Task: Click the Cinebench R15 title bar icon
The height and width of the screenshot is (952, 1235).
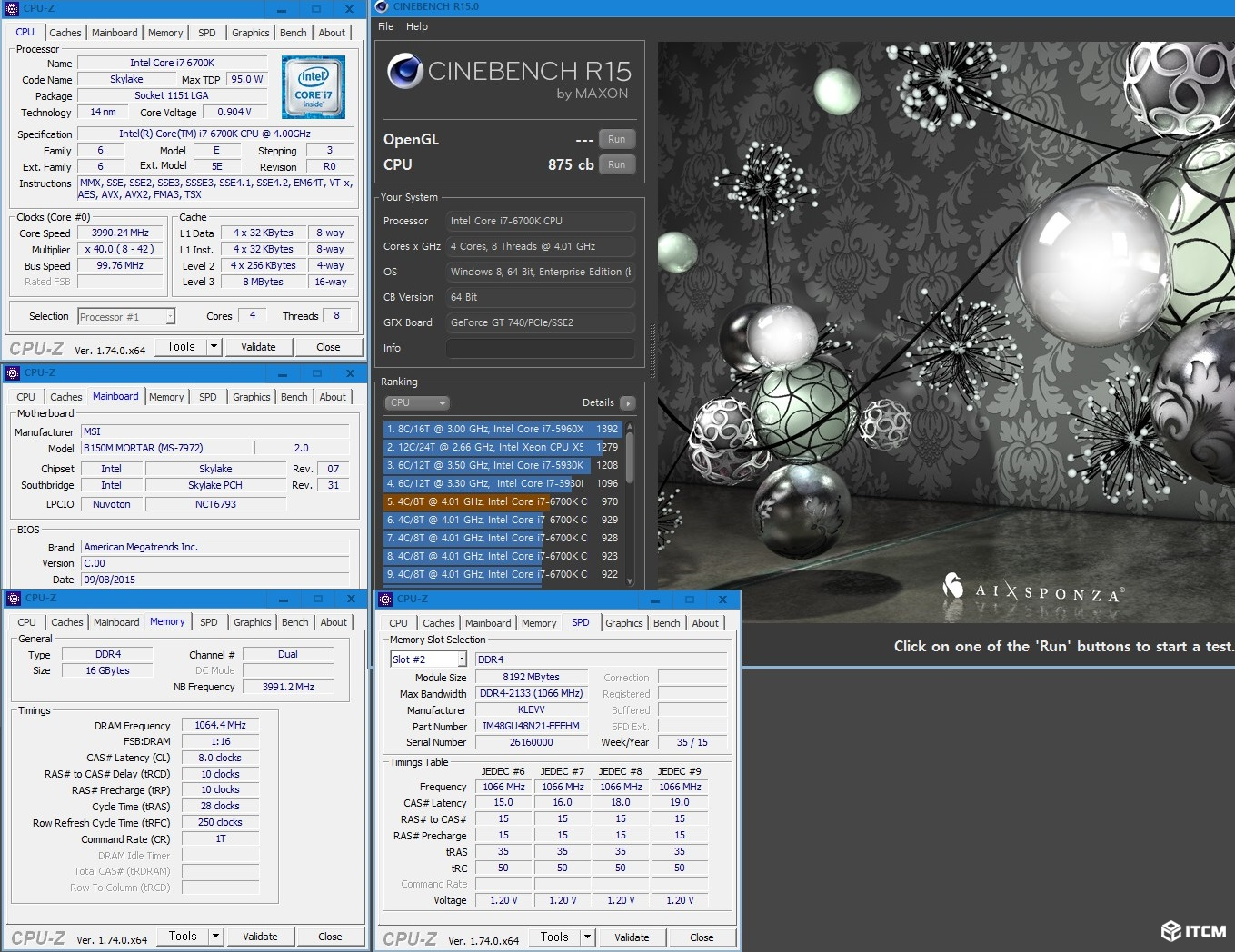Action: point(382,6)
